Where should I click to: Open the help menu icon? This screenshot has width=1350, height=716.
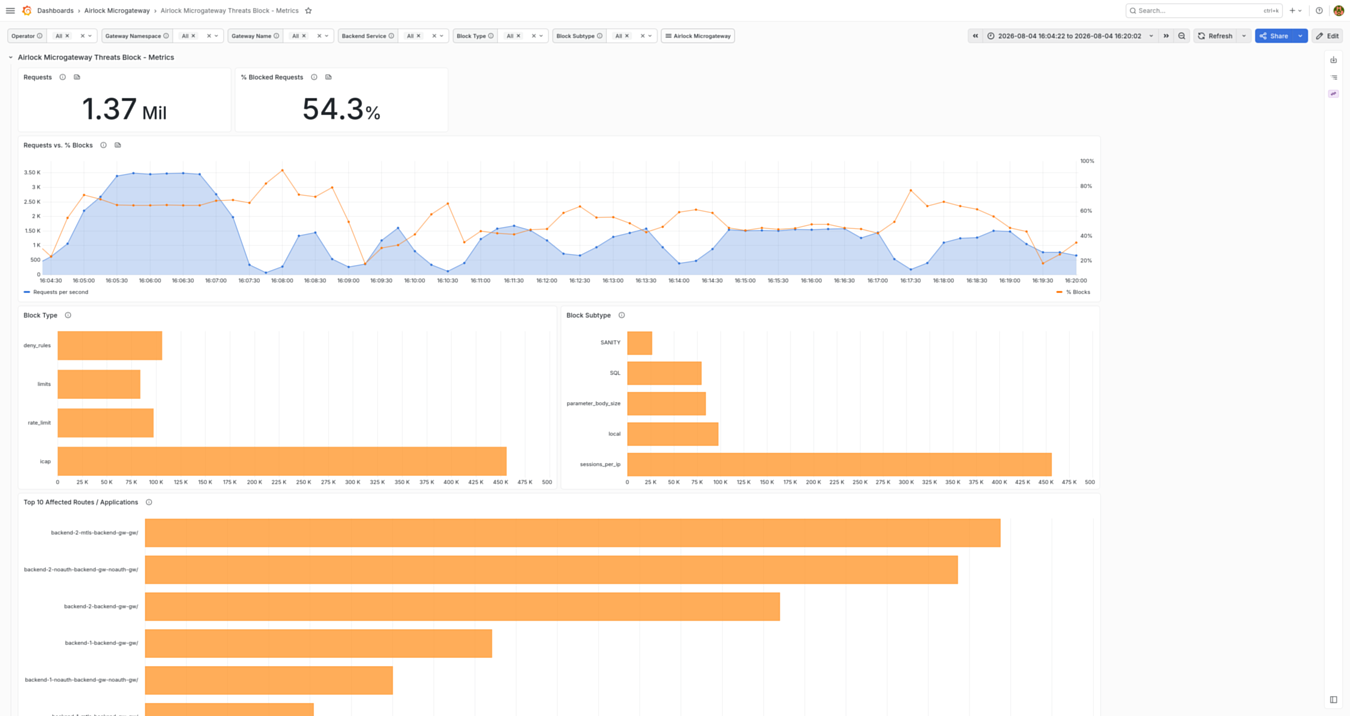(x=1319, y=11)
